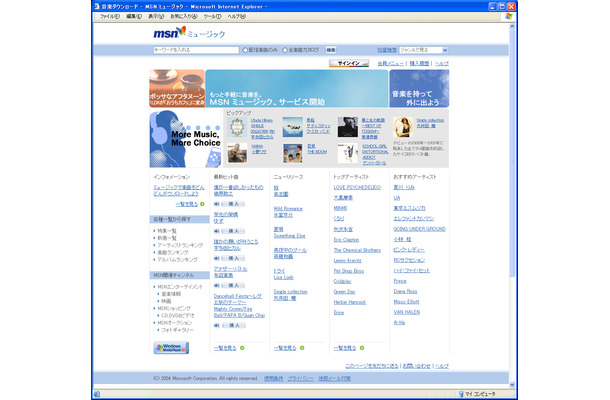Play preview speaker icon under first hit song

coord(217,204)
